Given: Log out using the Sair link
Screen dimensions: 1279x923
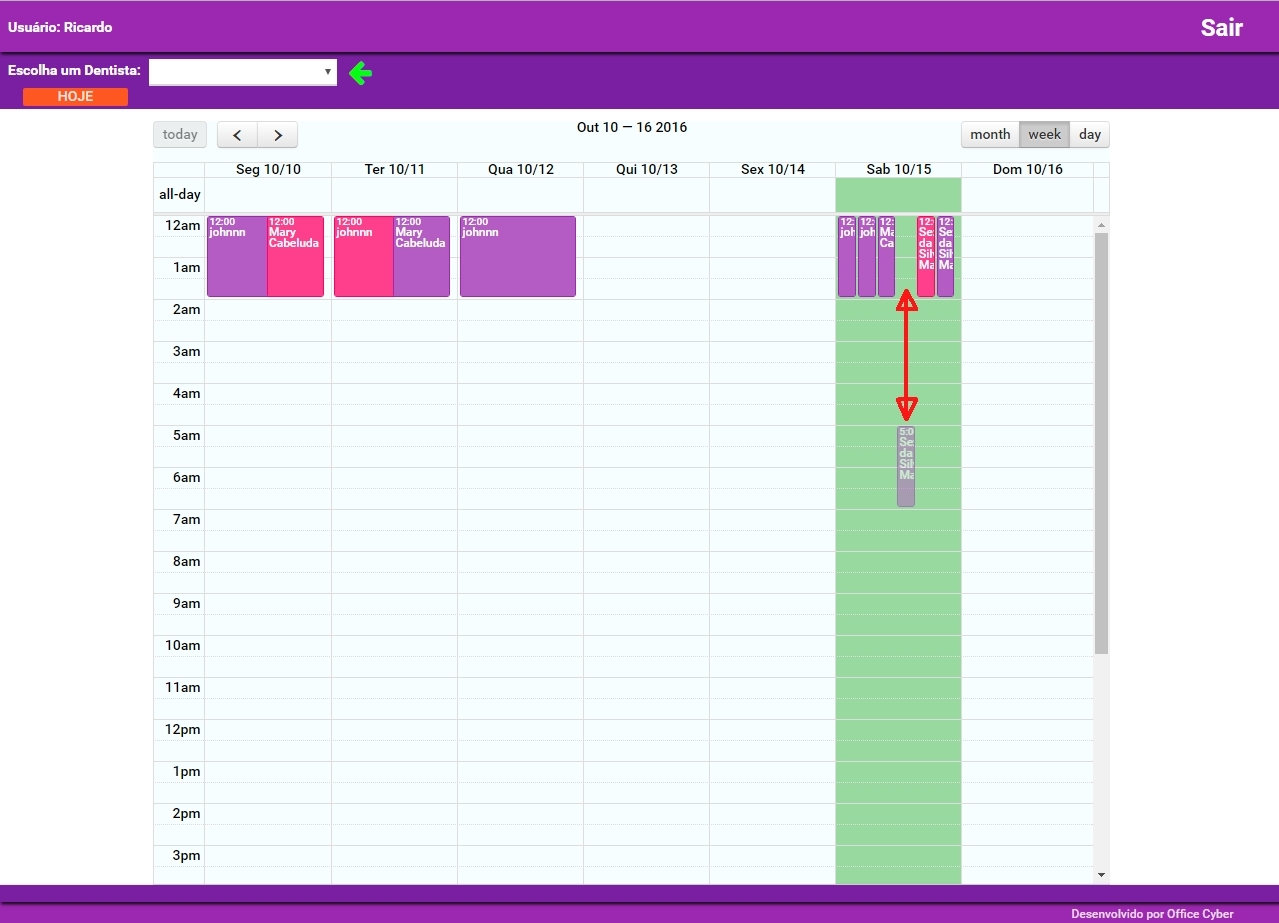Looking at the screenshot, I should (1222, 27).
